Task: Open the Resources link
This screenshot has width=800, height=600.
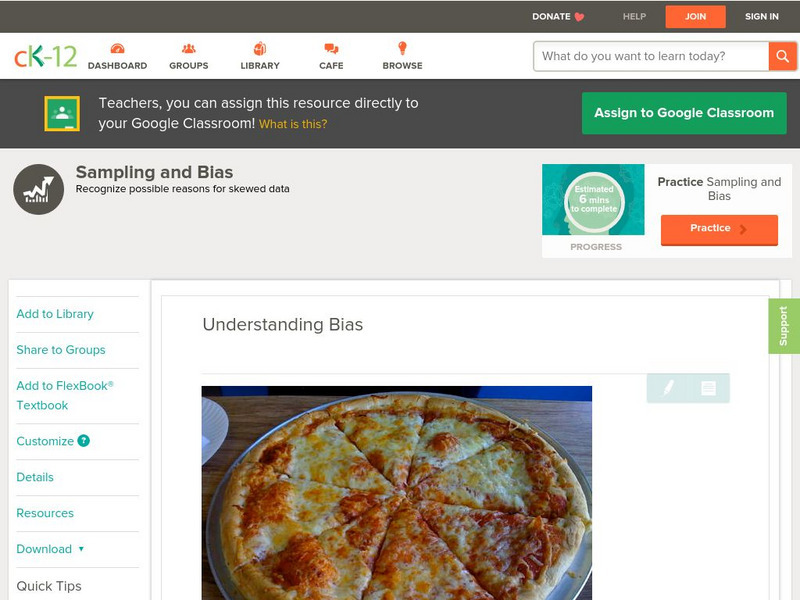Action: click(45, 513)
